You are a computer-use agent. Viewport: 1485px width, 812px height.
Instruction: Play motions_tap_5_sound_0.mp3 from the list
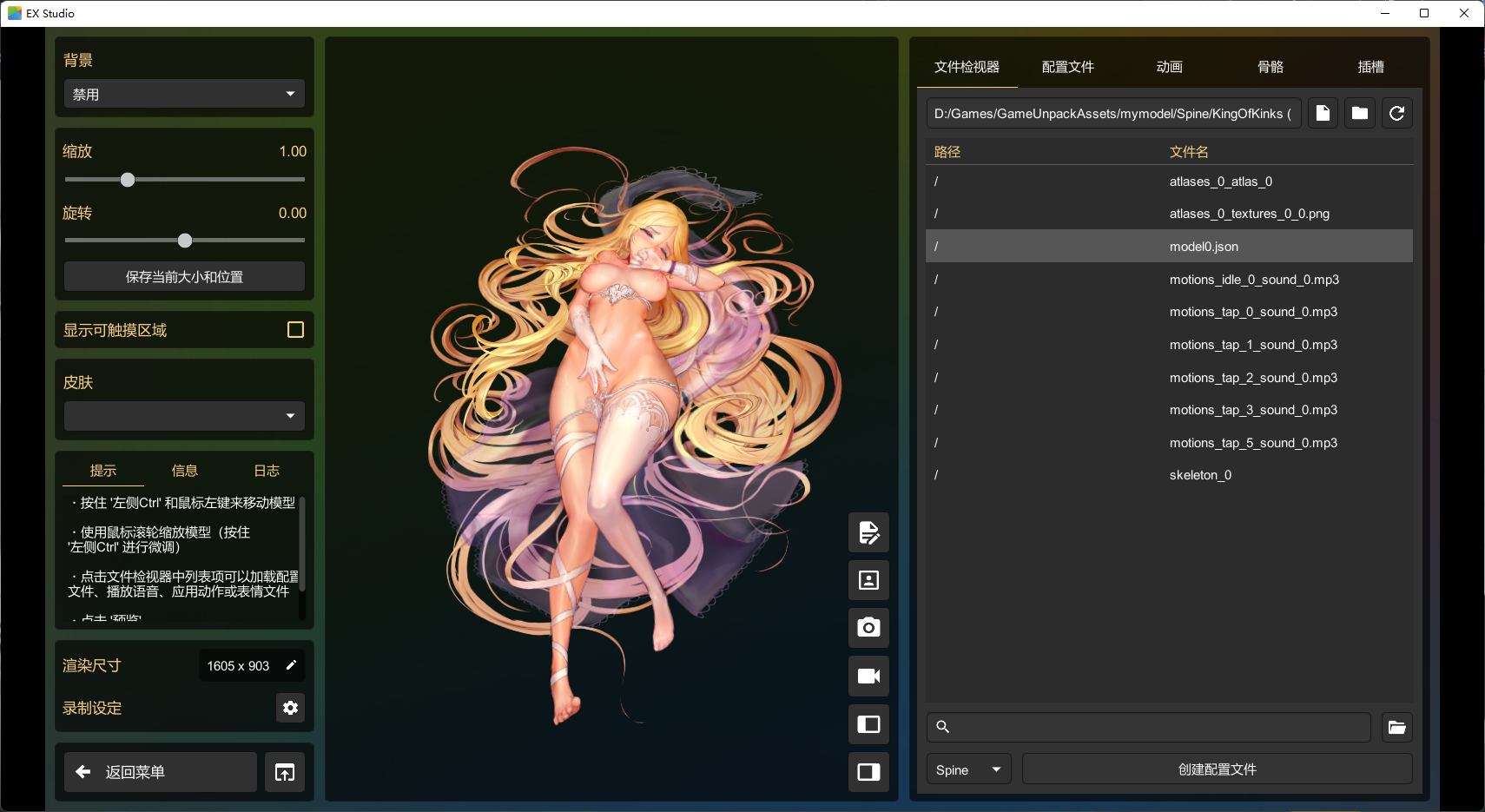point(1169,443)
